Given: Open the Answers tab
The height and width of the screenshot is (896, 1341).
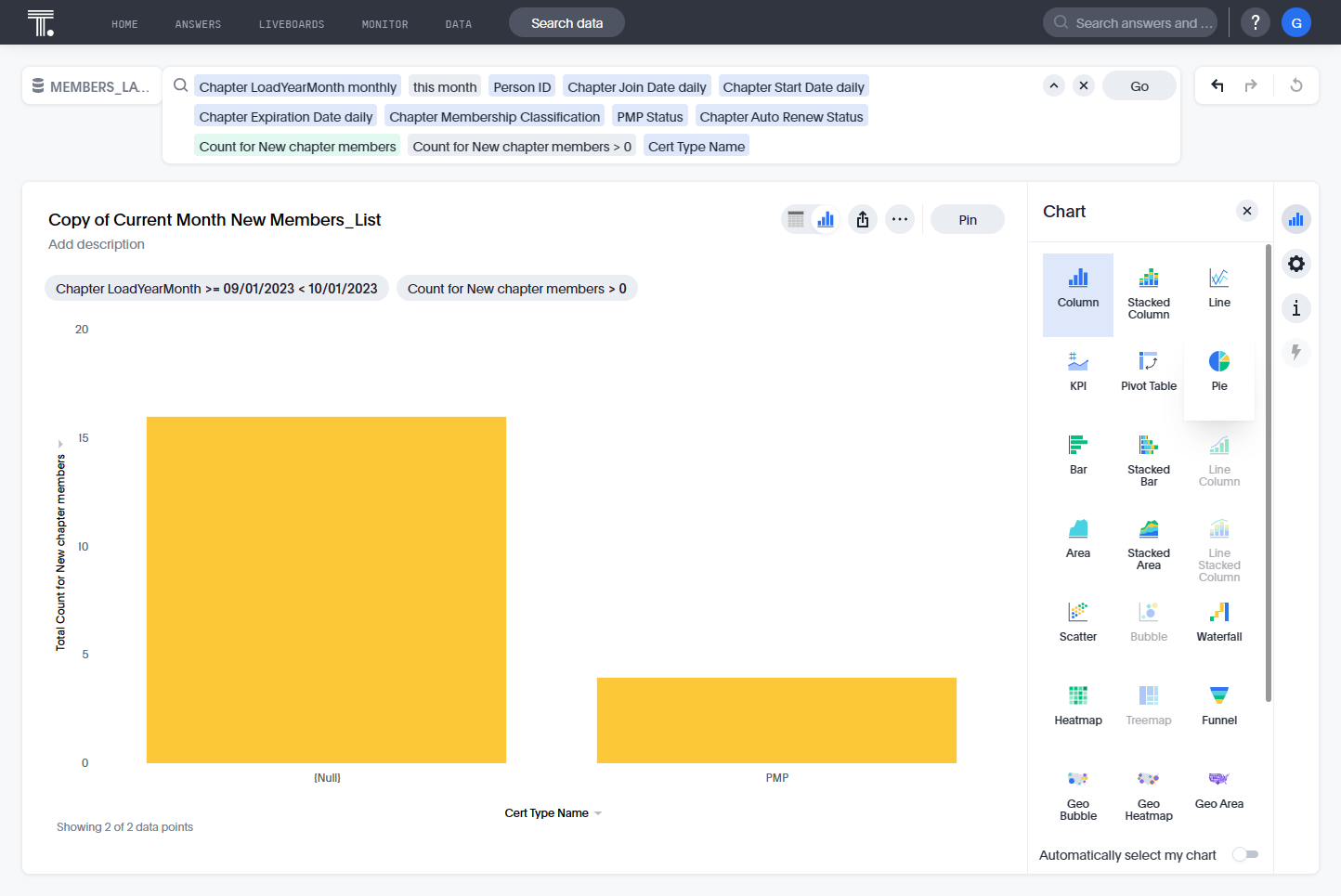Looking at the screenshot, I should tap(198, 24).
